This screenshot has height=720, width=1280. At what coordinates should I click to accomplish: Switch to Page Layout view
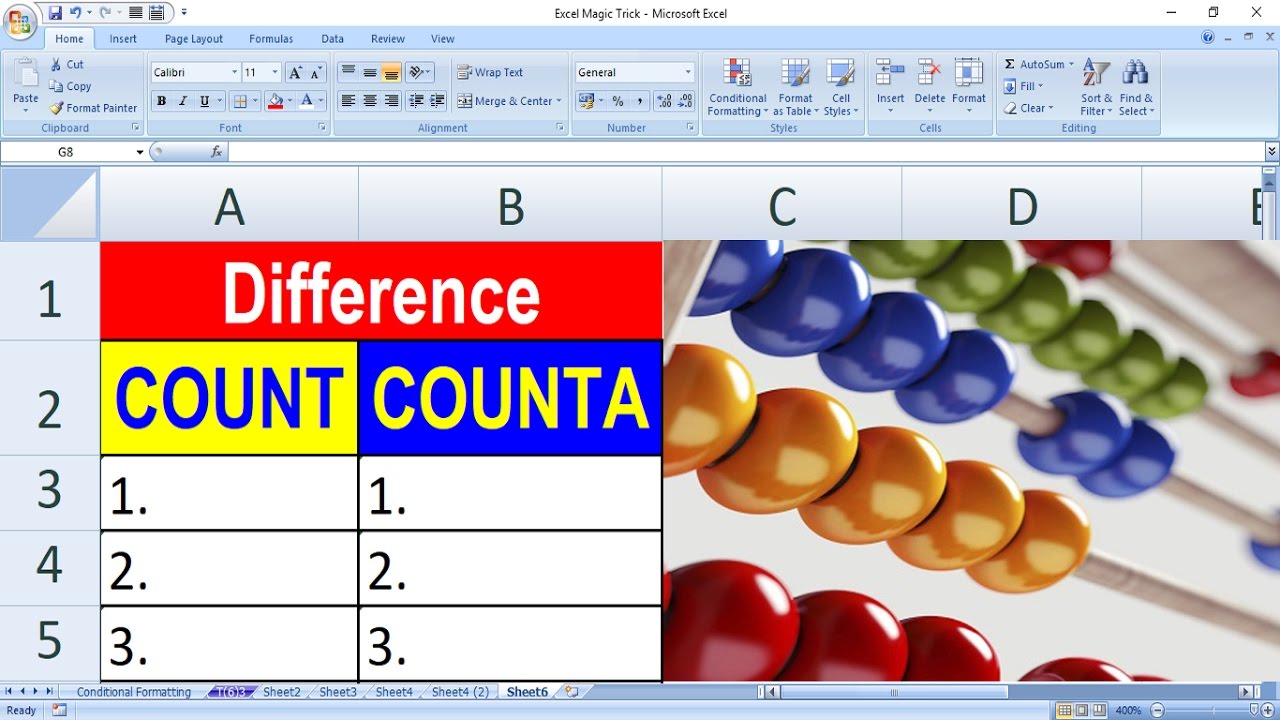(x=1081, y=710)
